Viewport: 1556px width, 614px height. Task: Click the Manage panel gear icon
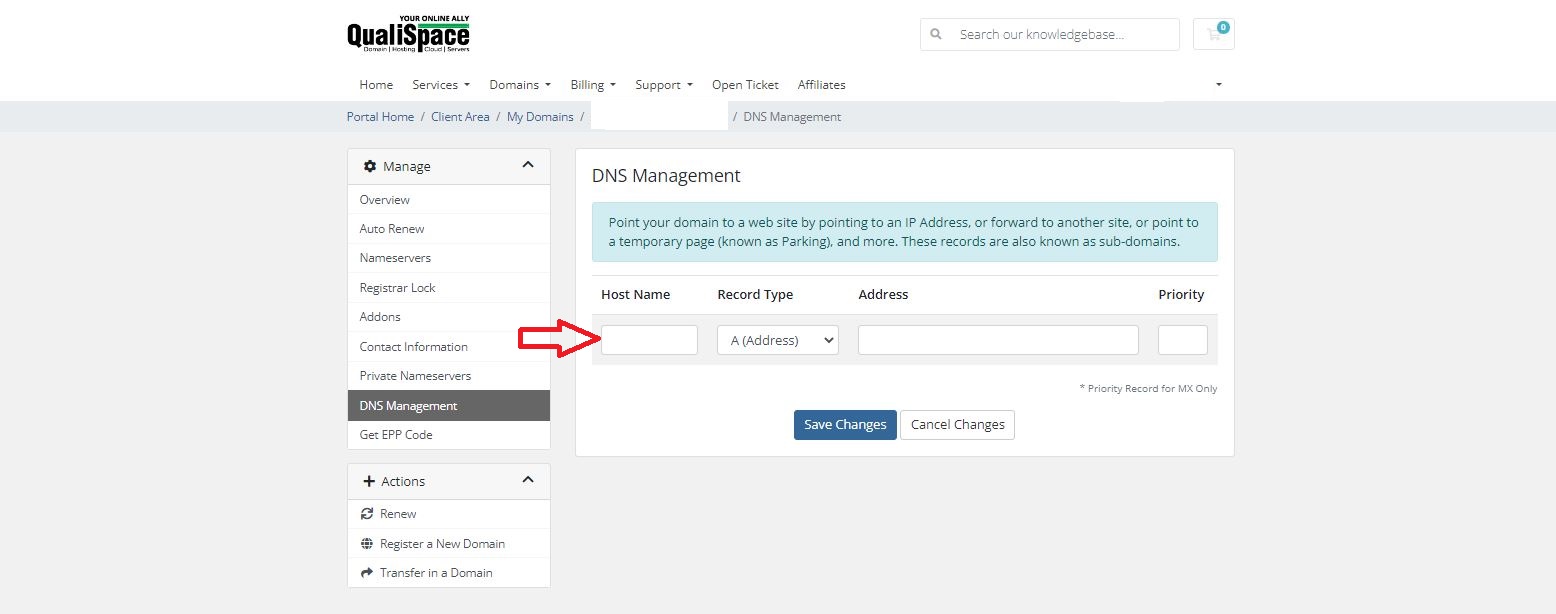coord(370,166)
